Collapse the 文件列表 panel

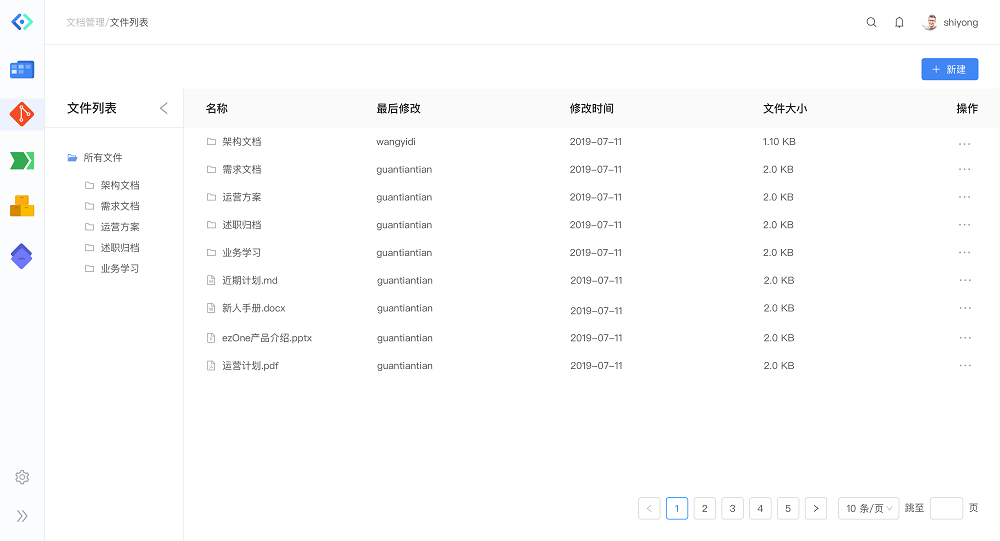pyautogui.click(x=164, y=108)
